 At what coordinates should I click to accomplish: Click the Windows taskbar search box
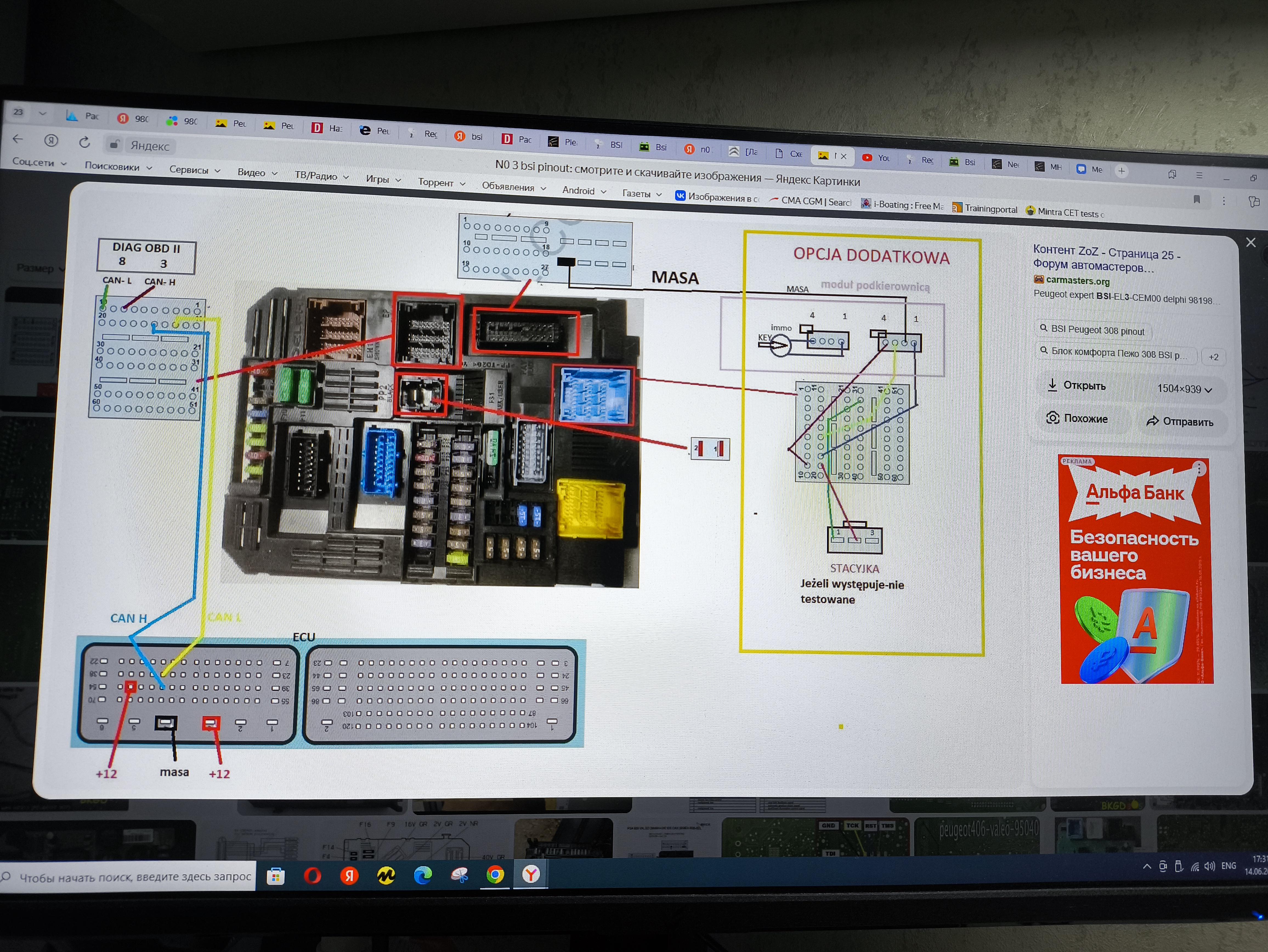(x=127, y=876)
